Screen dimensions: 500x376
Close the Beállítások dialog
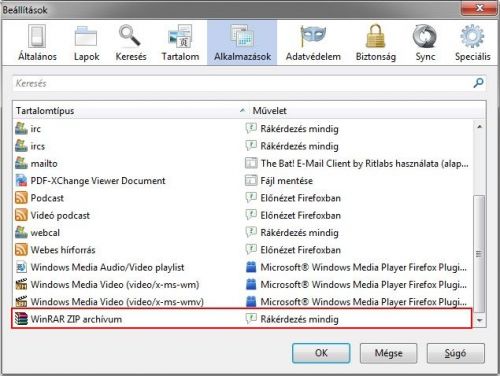tap(479, 8)
